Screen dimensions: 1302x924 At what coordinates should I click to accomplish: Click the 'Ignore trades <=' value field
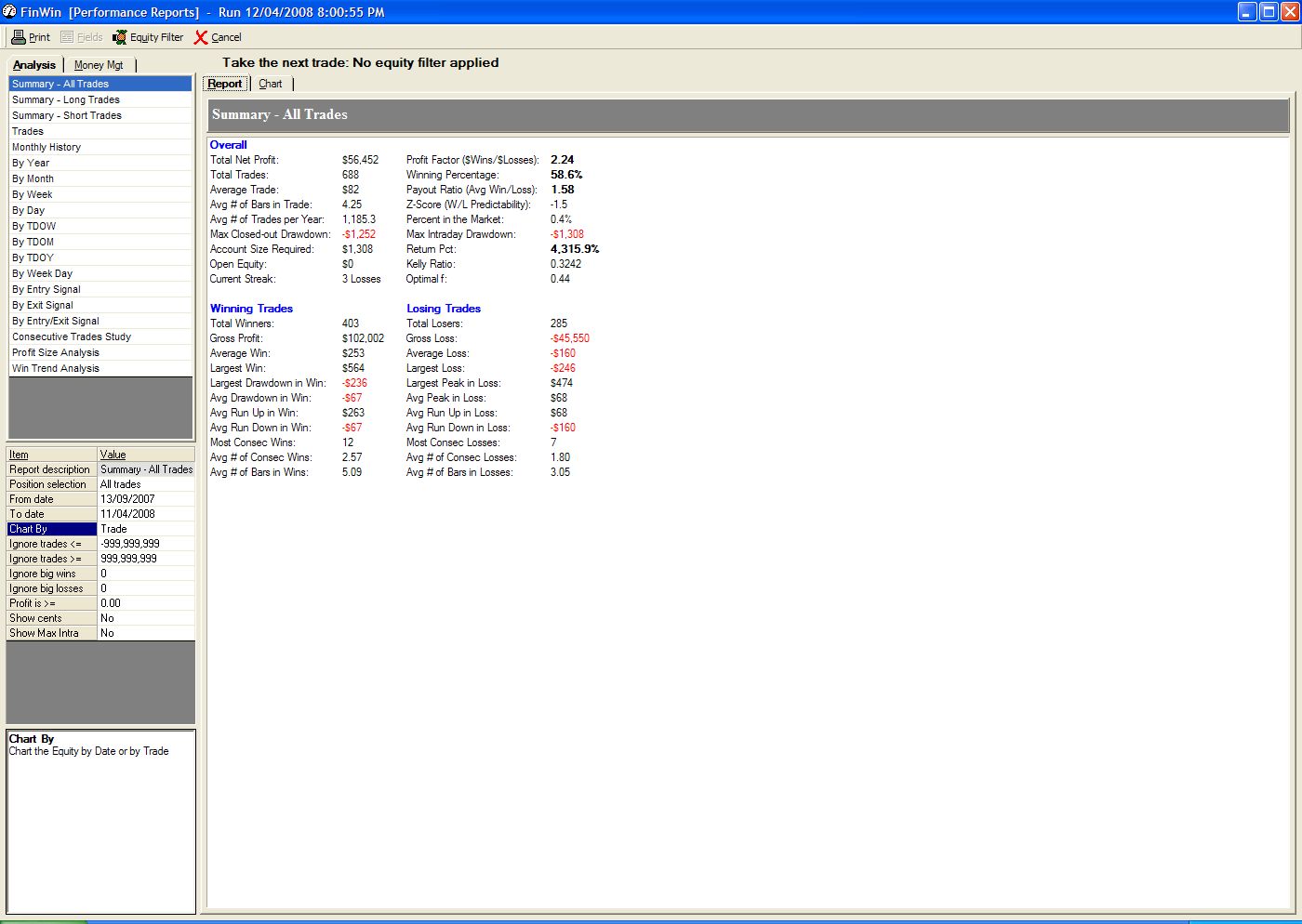click(x=147, y=544)
